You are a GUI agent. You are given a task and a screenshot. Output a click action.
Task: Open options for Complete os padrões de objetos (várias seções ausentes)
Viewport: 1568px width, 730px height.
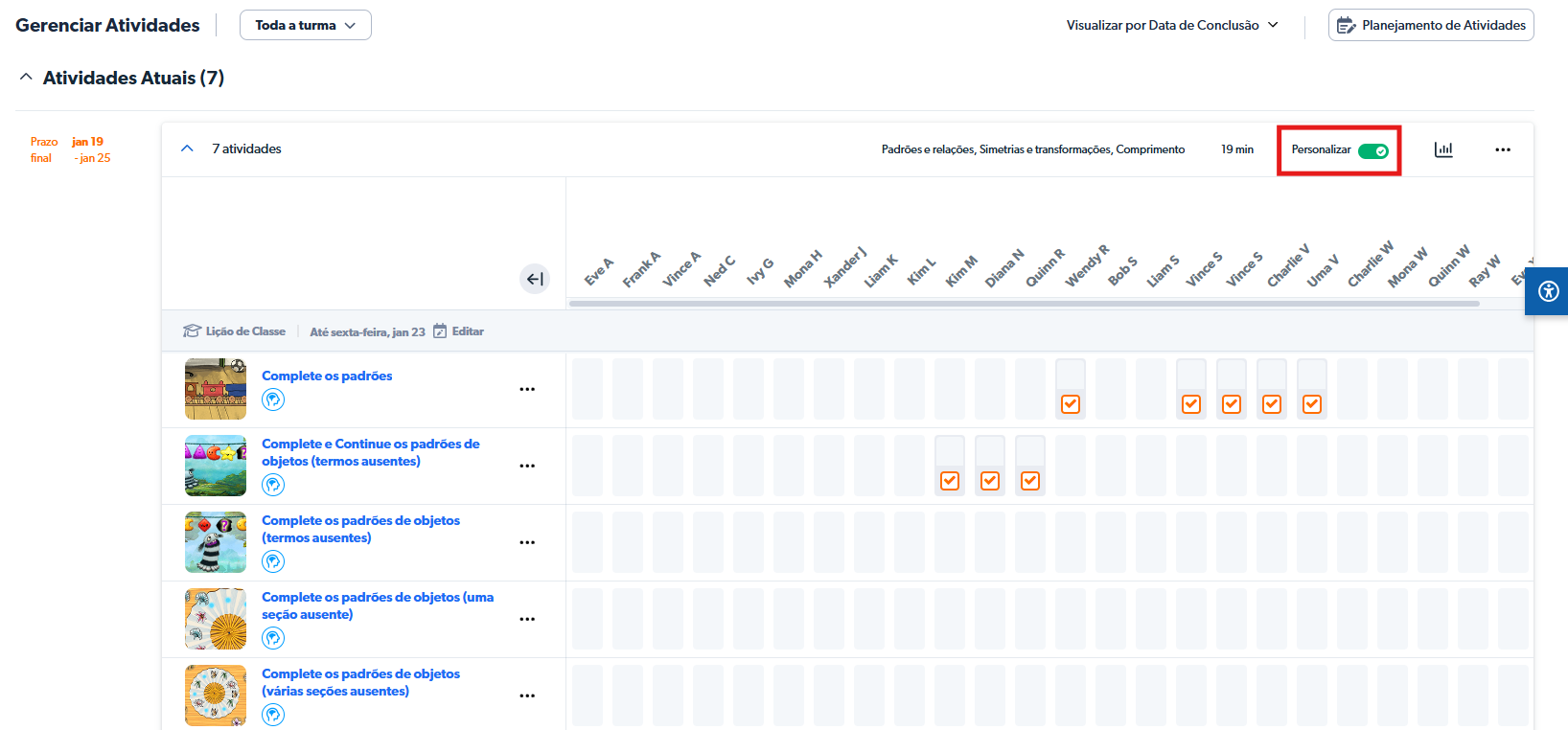click(x=527, y=696)
